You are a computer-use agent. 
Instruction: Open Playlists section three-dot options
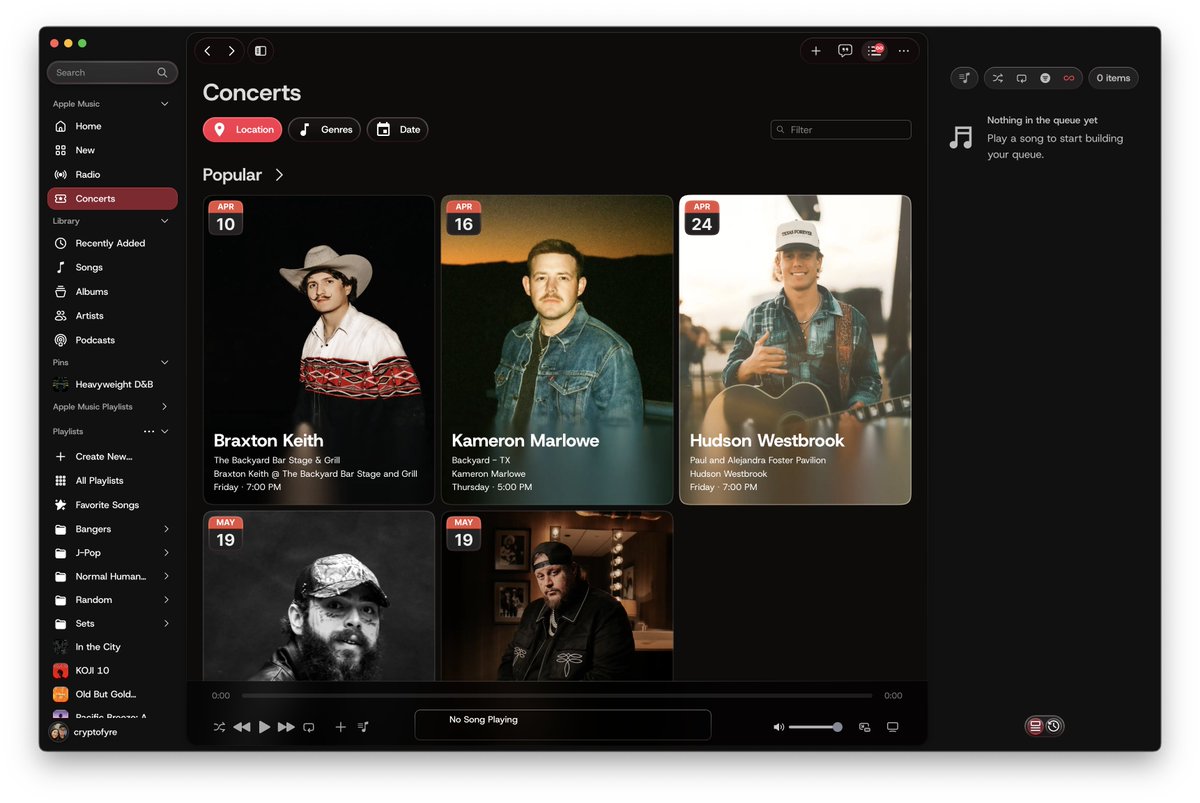point(149,432)
